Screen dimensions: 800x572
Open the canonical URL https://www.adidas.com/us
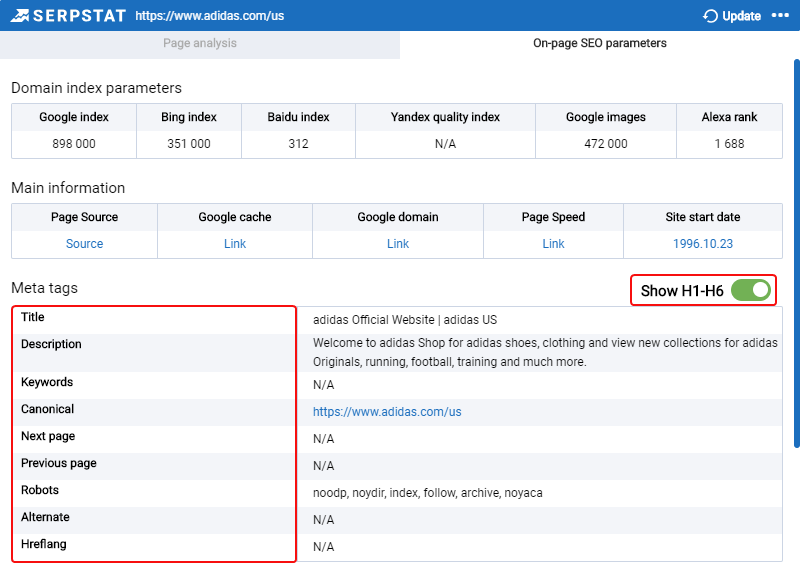[387, 412]
